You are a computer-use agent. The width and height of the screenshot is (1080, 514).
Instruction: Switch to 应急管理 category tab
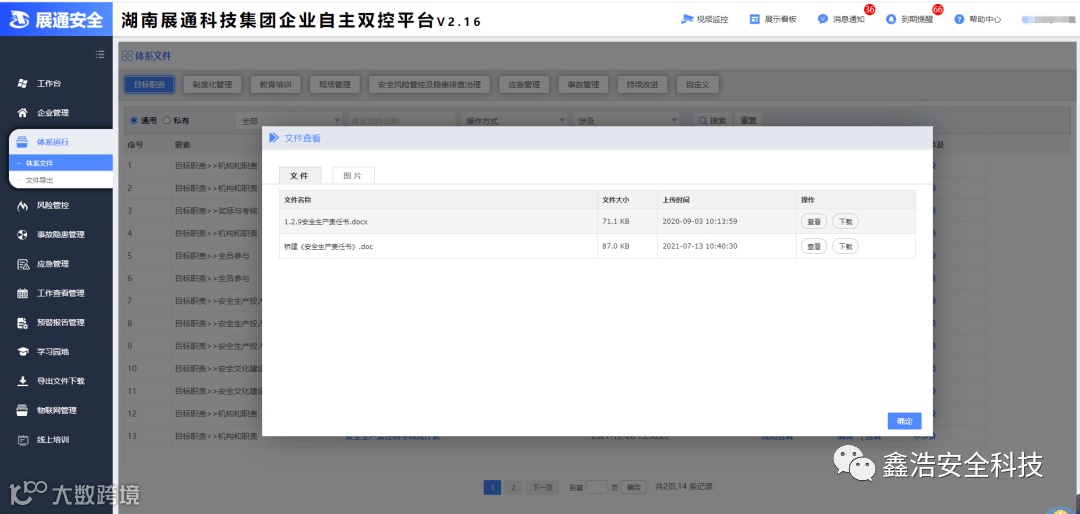[x=523, y=85]
